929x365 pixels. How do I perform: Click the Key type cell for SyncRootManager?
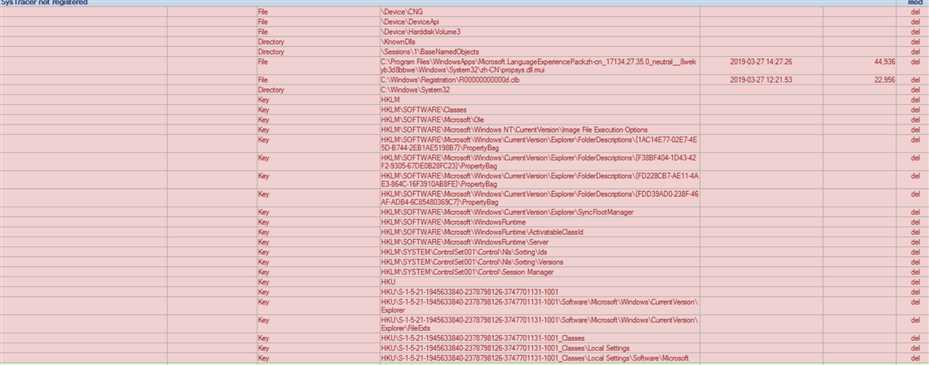pos(263,212)
